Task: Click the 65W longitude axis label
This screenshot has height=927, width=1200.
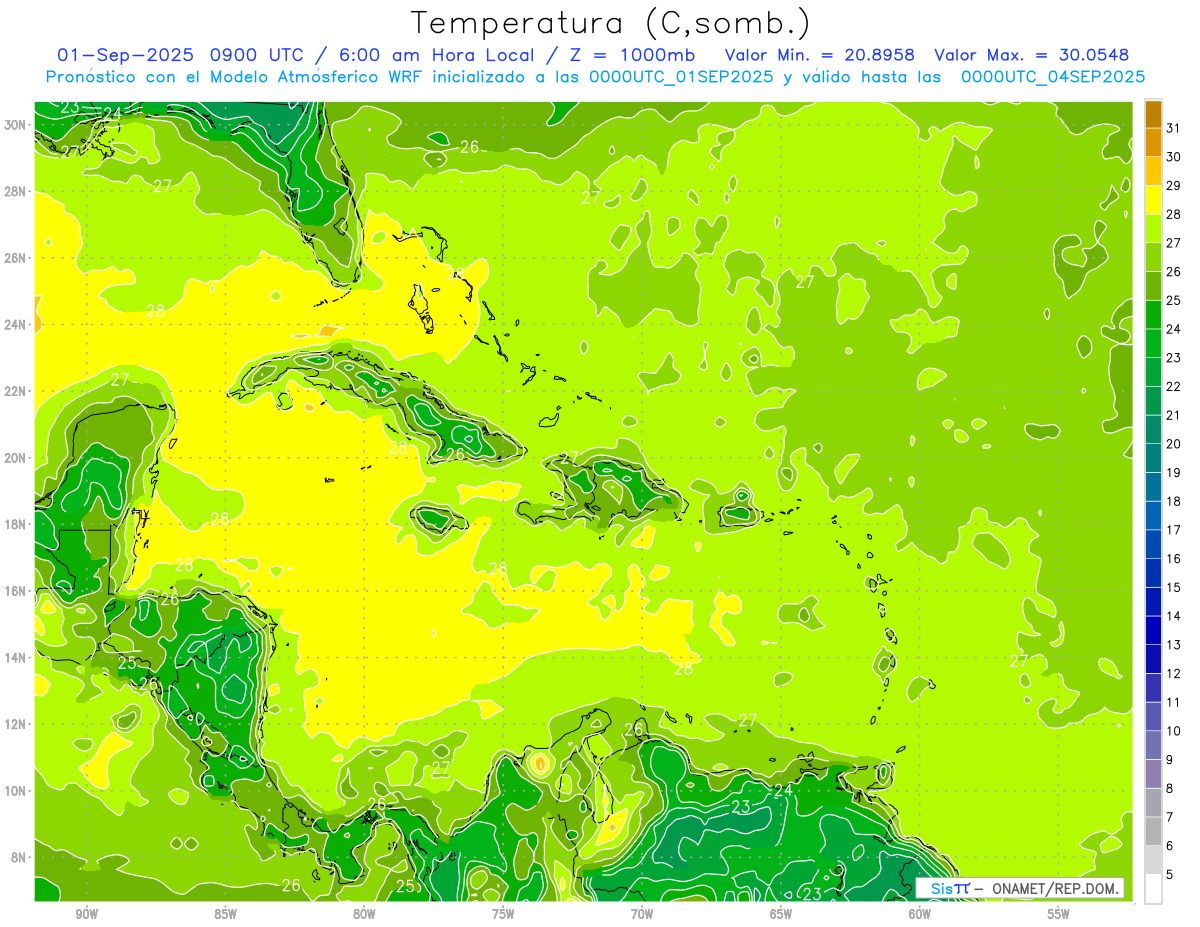Action: [781, 914]
